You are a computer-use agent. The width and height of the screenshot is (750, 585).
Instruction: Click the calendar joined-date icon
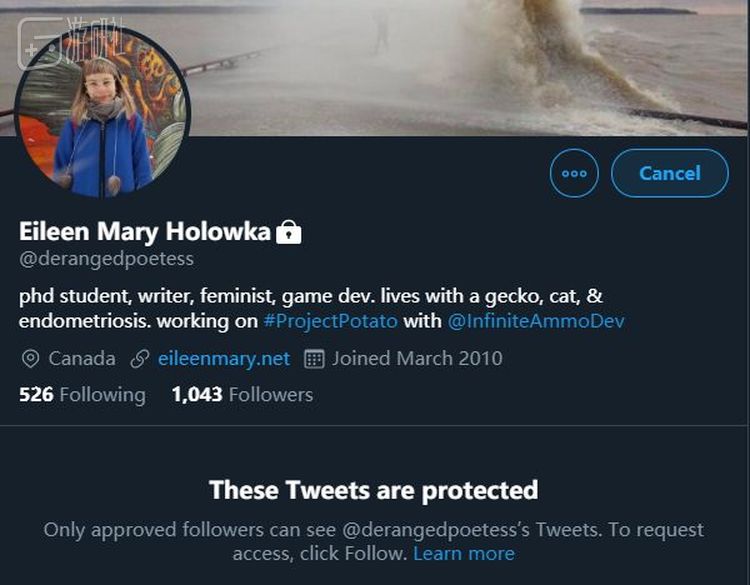coord(314,358)
